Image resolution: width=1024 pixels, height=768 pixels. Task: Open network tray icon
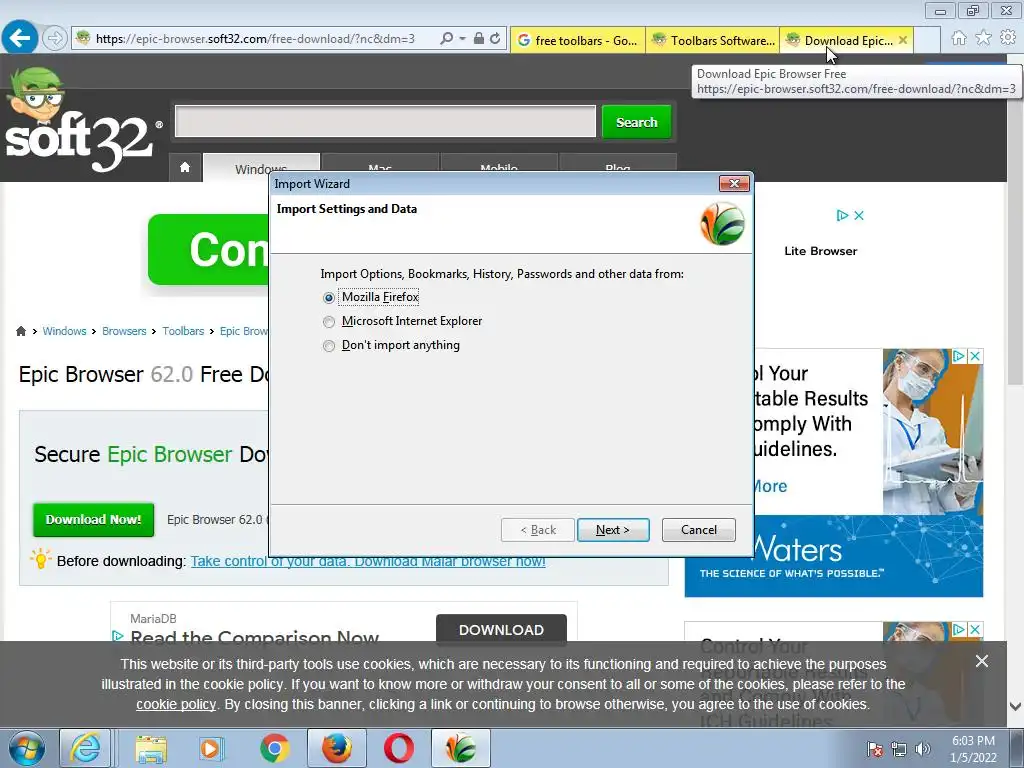tap(899, 748)
